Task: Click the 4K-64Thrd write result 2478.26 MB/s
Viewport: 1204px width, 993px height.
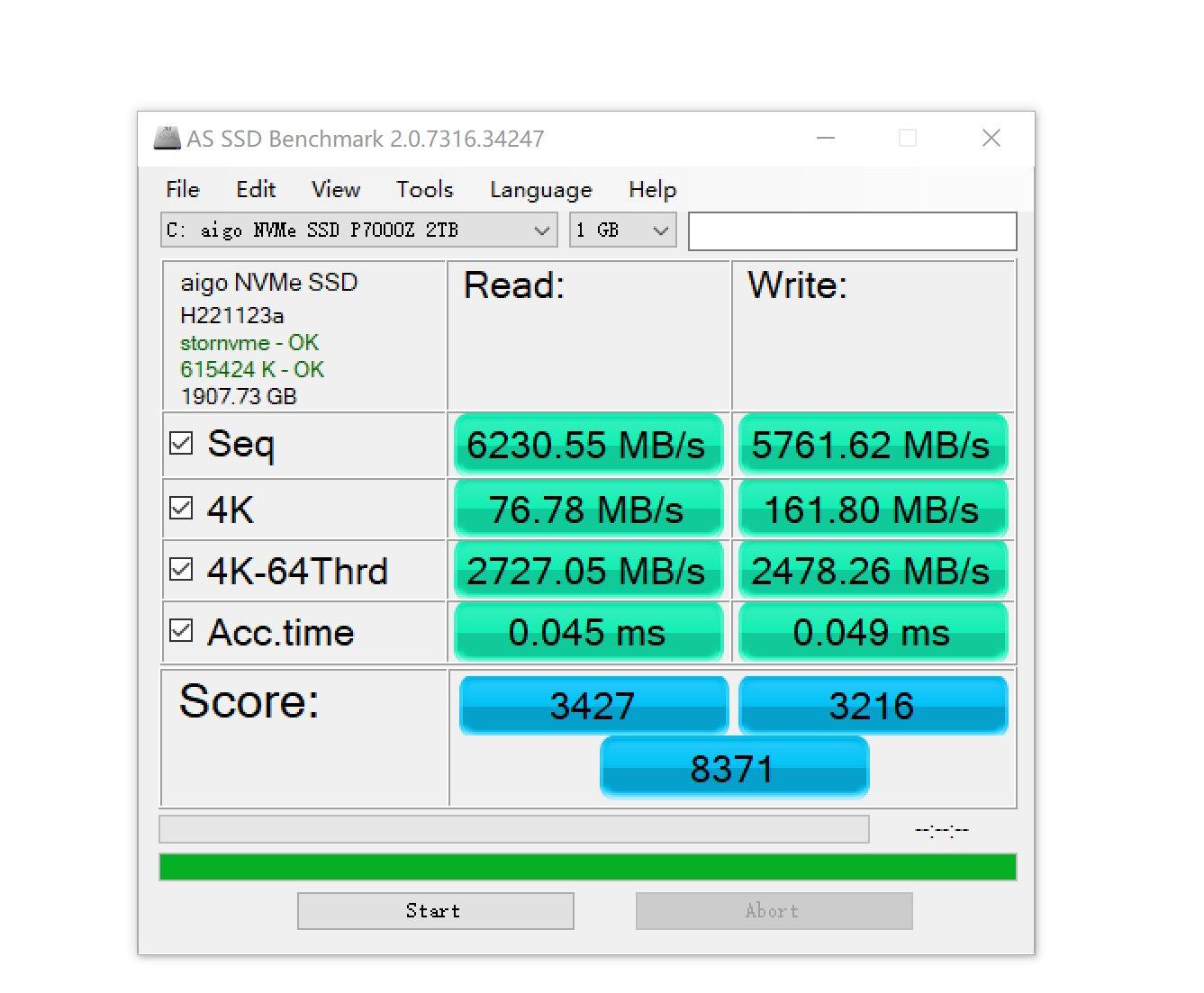Action: pyautogui.click(x=872, y=571)
